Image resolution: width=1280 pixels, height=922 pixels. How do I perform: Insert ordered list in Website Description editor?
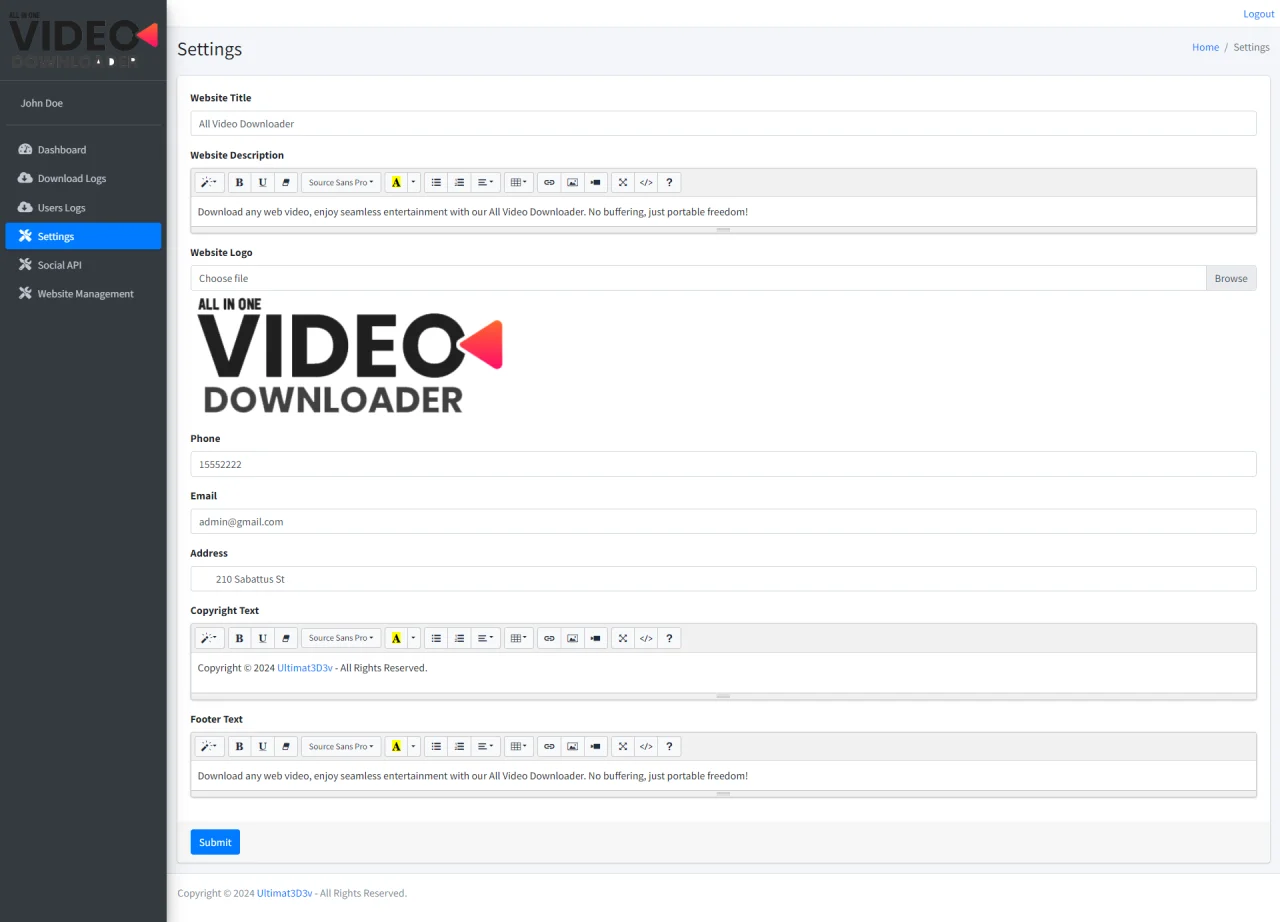(459, 183)
